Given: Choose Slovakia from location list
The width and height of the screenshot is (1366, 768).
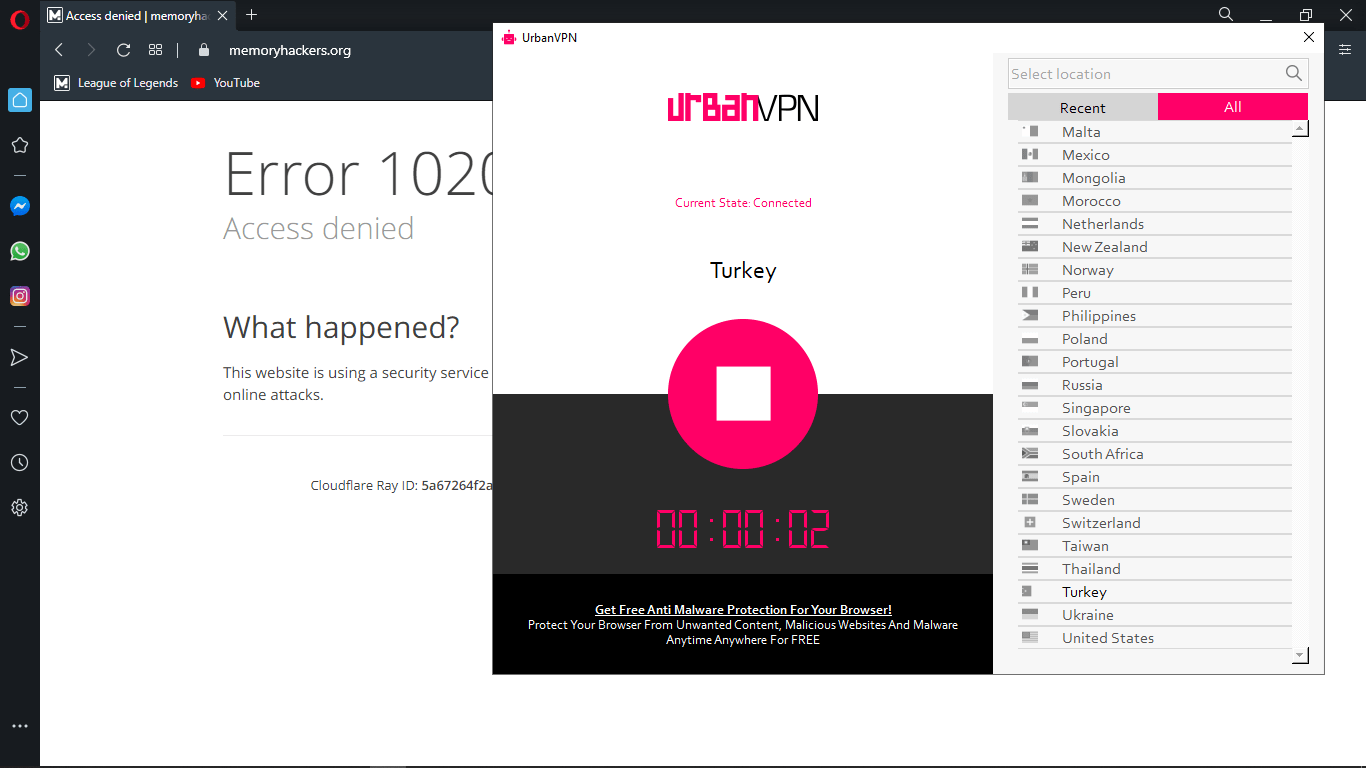Looking at the screenshot, I should pos(1155,431).
